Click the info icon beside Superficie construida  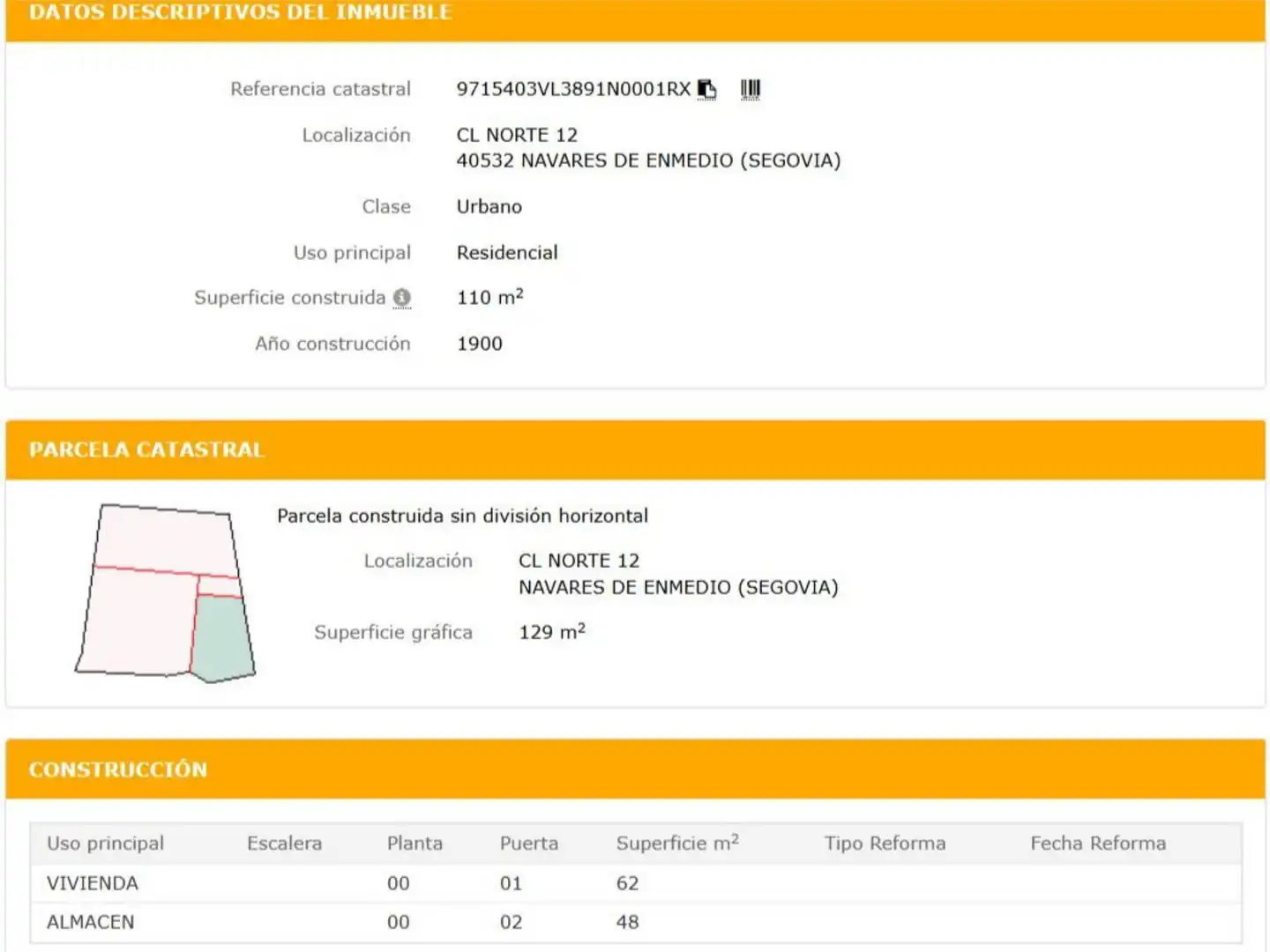tap(402, 298)
